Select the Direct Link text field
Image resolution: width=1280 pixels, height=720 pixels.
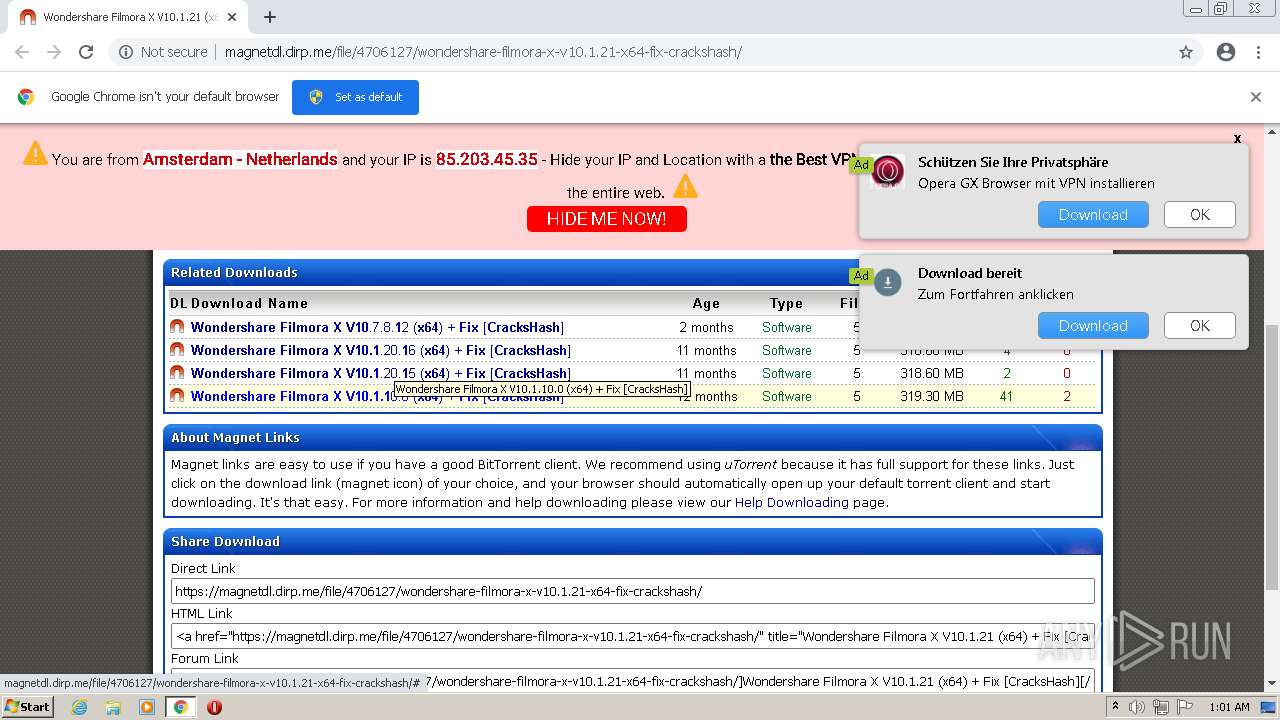(x=633, y=591)
